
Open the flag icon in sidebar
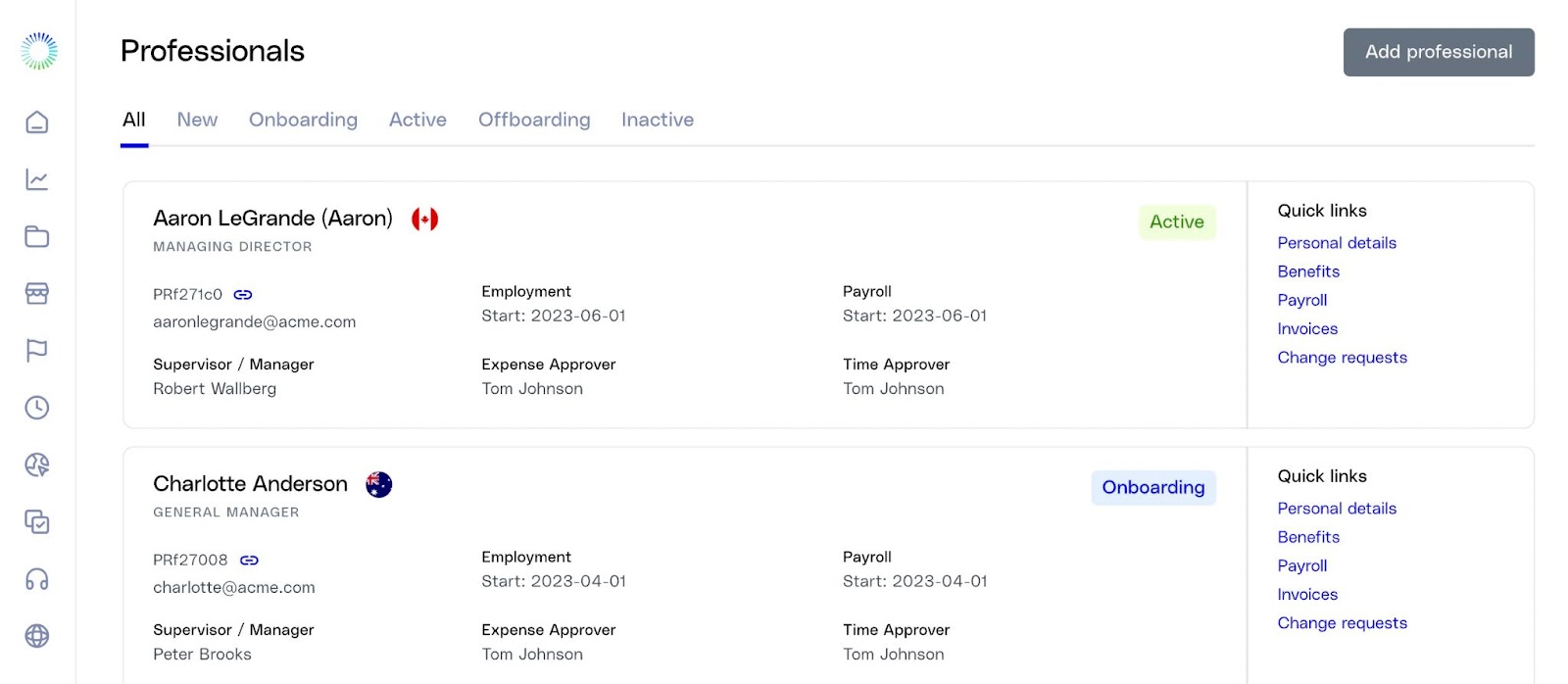pyautogui.click(x=37, y=350)
